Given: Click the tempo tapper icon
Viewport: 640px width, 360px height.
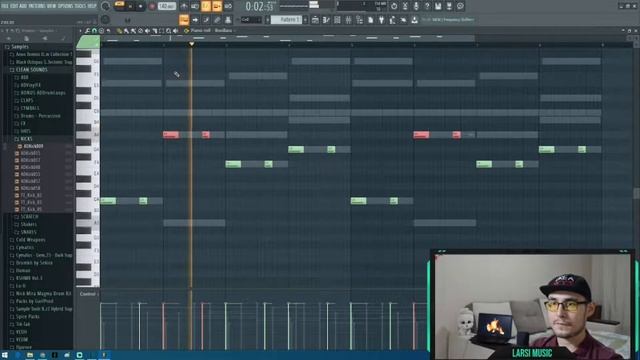Looking at the screenshot, I should [x=392, y=20].
